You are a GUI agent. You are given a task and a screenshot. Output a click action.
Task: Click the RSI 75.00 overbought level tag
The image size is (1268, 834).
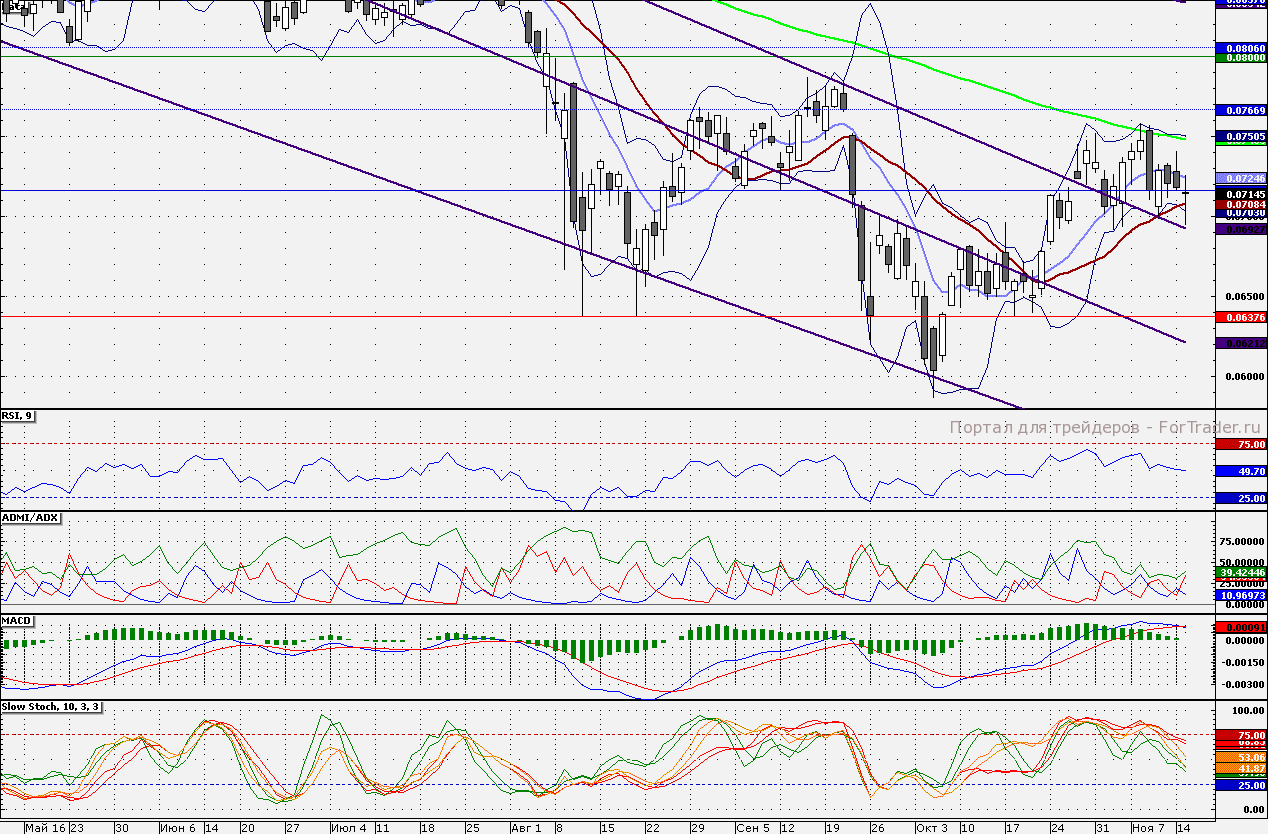tap(1241, 444)
